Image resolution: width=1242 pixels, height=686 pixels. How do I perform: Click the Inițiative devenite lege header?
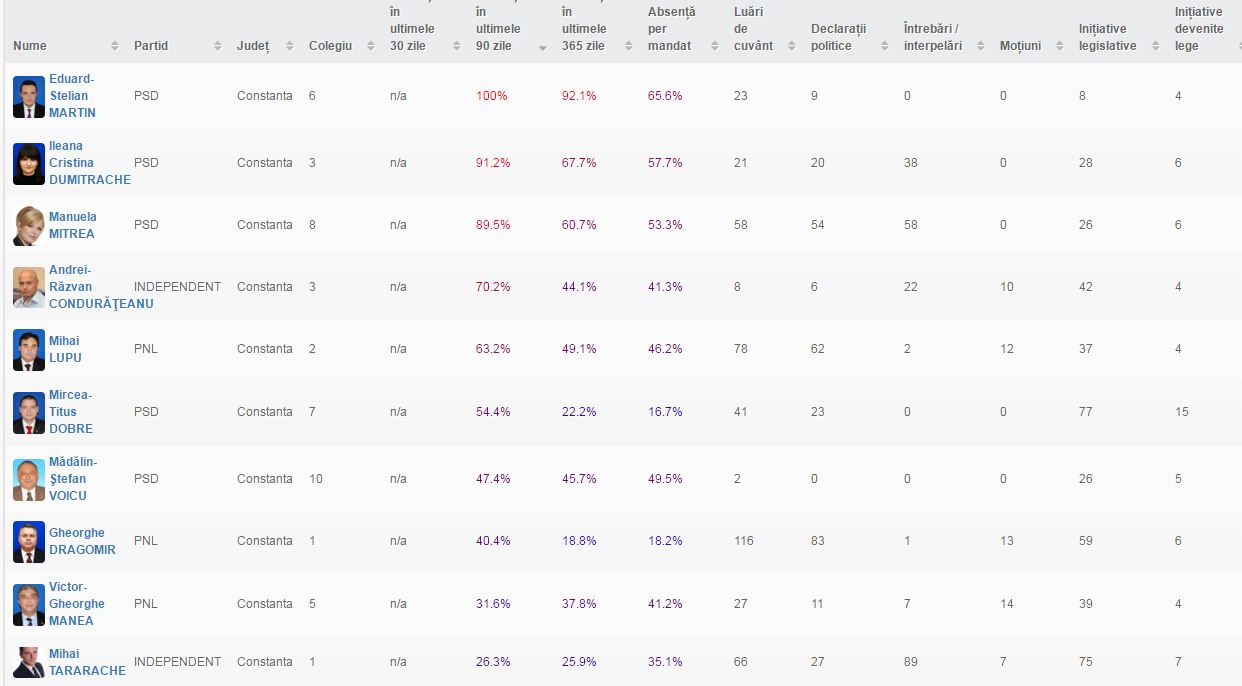(1199, 29)
